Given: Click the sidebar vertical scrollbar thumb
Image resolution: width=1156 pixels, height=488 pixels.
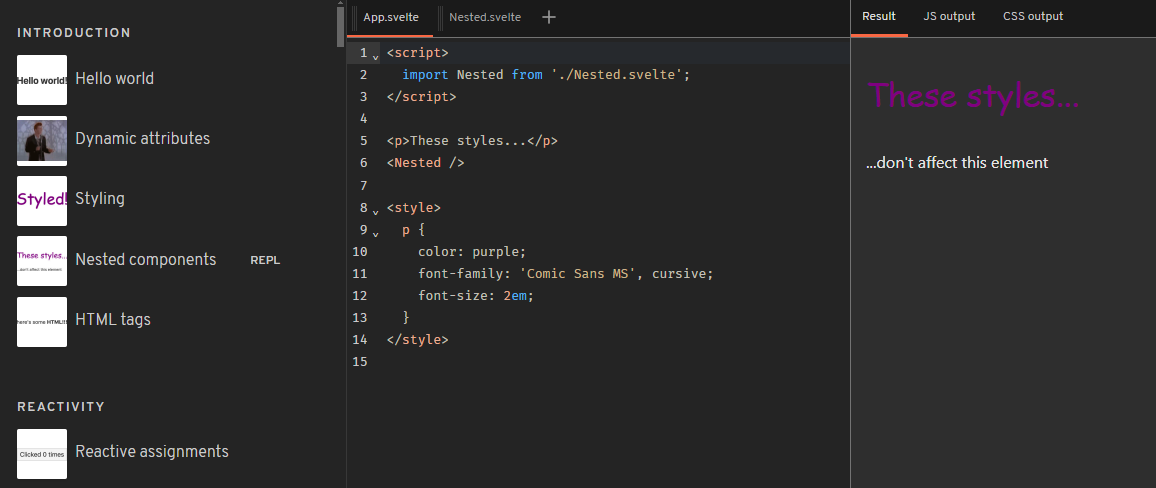Looking at the screenshot, I should (x=340, y=27).
